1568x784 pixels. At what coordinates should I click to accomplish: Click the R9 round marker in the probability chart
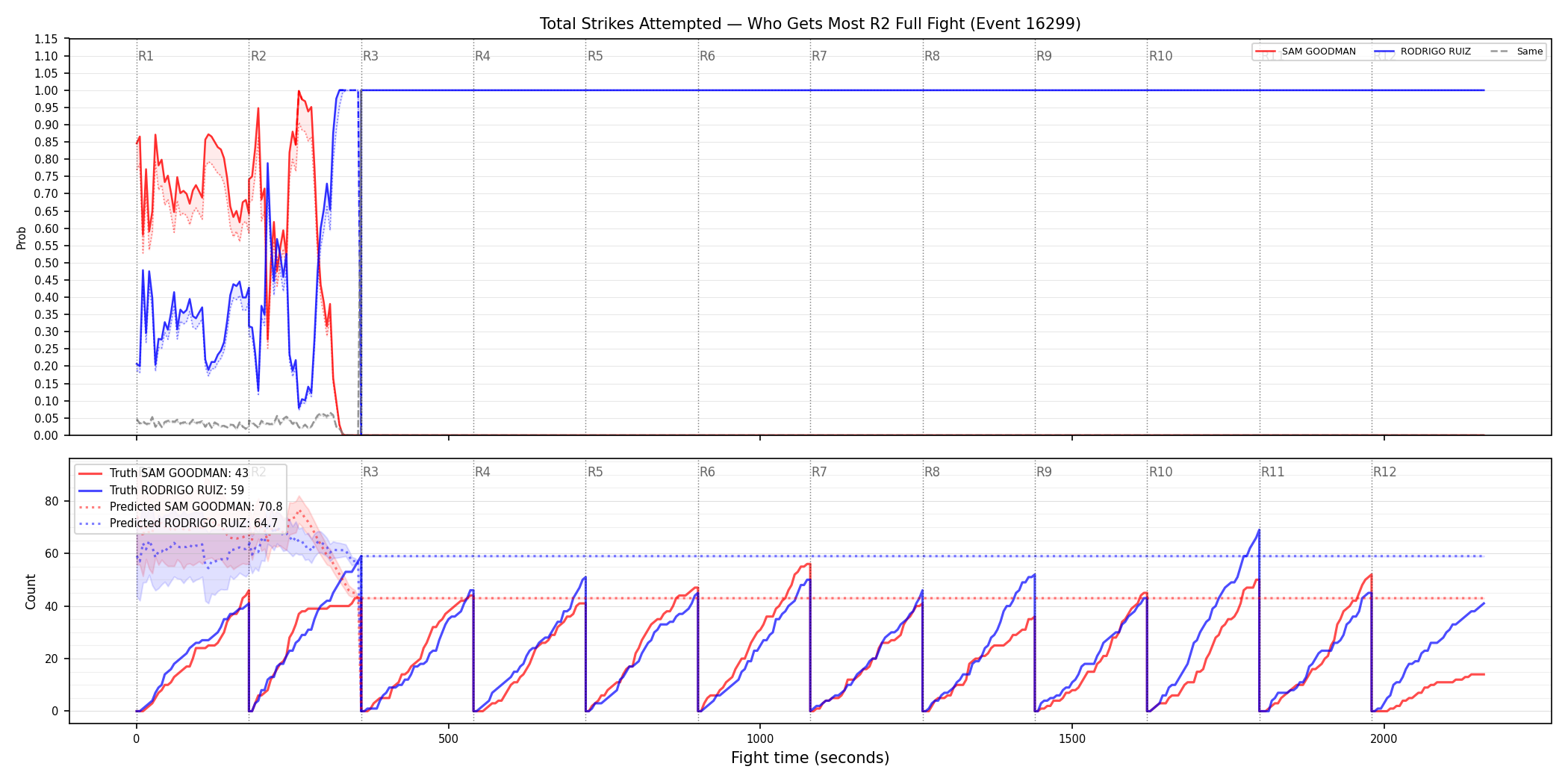(x=1044, y=56)
